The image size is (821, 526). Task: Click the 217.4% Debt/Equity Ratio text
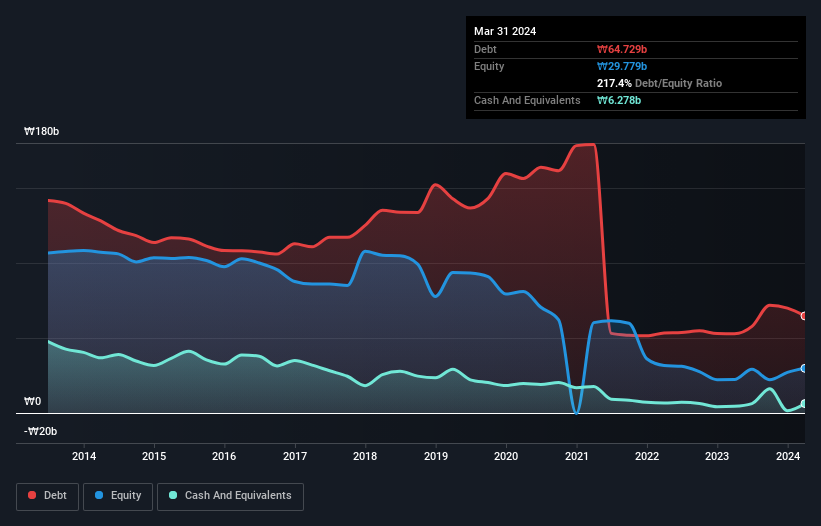tap(659, 83)
